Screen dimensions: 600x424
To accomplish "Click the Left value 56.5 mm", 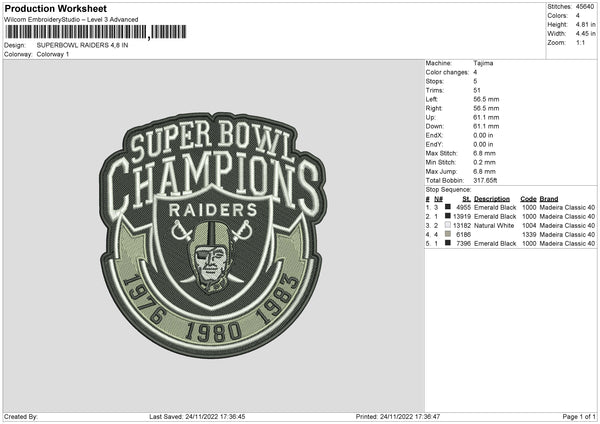I will [486, 99].
